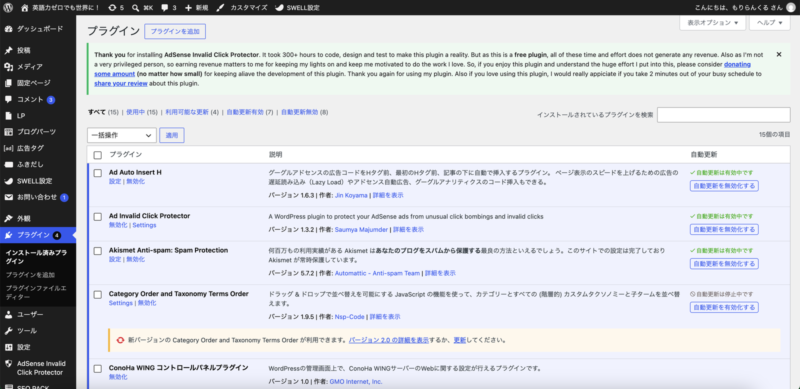This screenshot has height=389, width=800.
Task: Click the プラグインを追加 button beside the title
Action: pos(175,31)
